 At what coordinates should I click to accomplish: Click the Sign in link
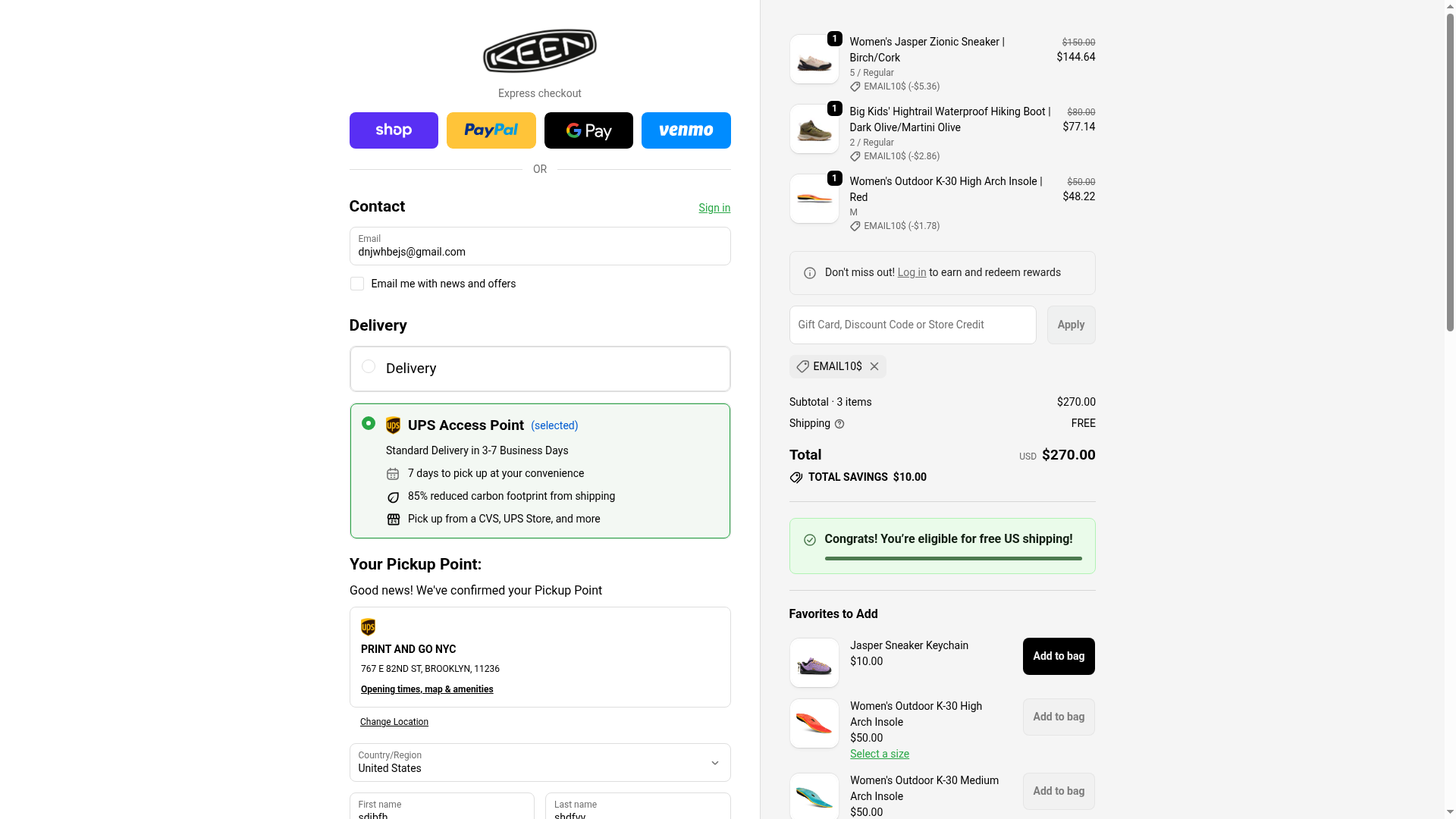(714, 208)
